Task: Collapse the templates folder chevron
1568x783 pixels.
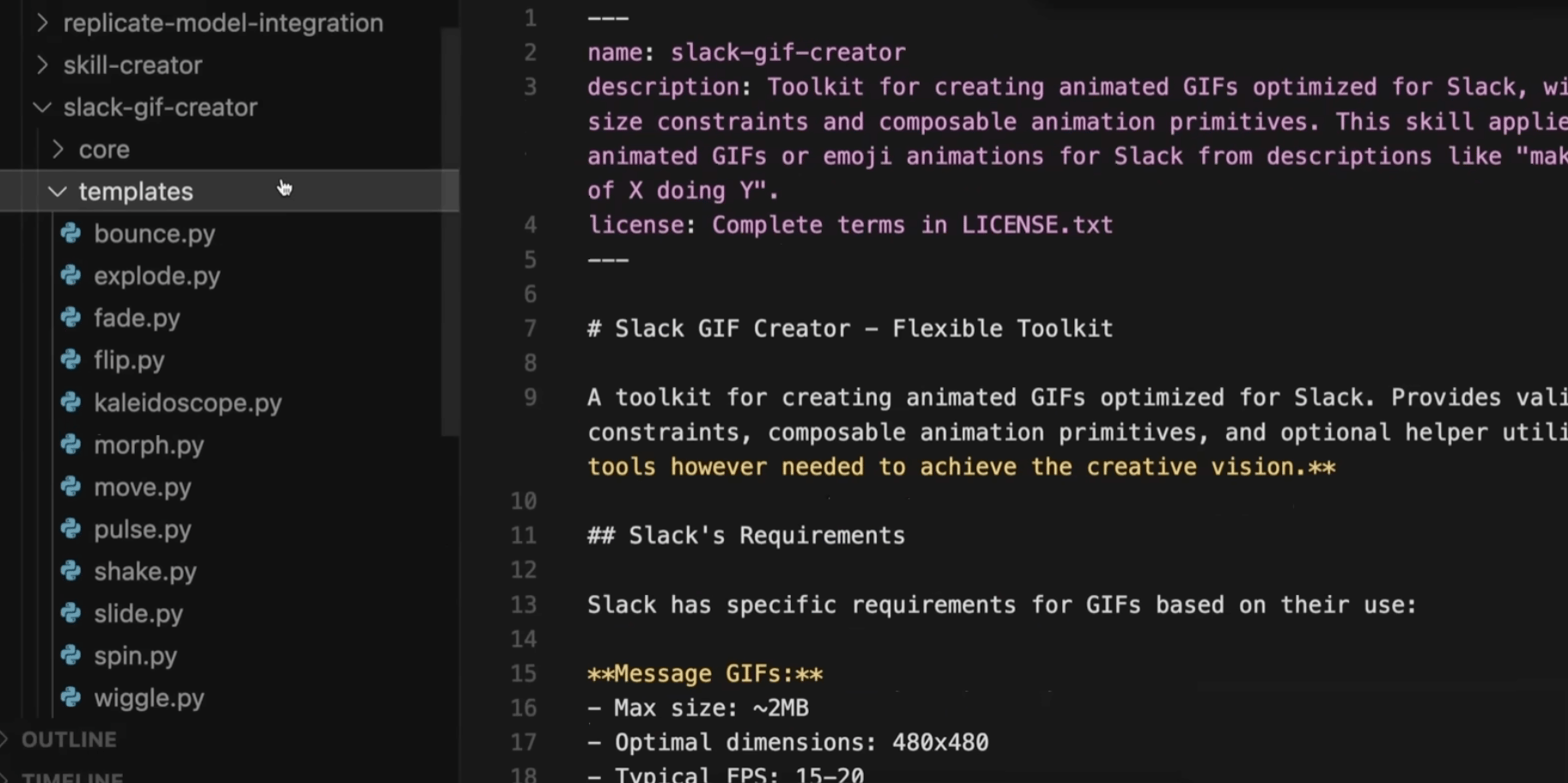Action: (58, 191)
